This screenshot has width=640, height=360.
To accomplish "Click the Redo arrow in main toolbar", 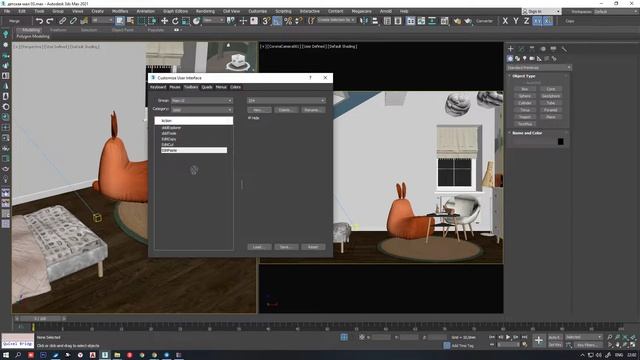I will [50, 21].
